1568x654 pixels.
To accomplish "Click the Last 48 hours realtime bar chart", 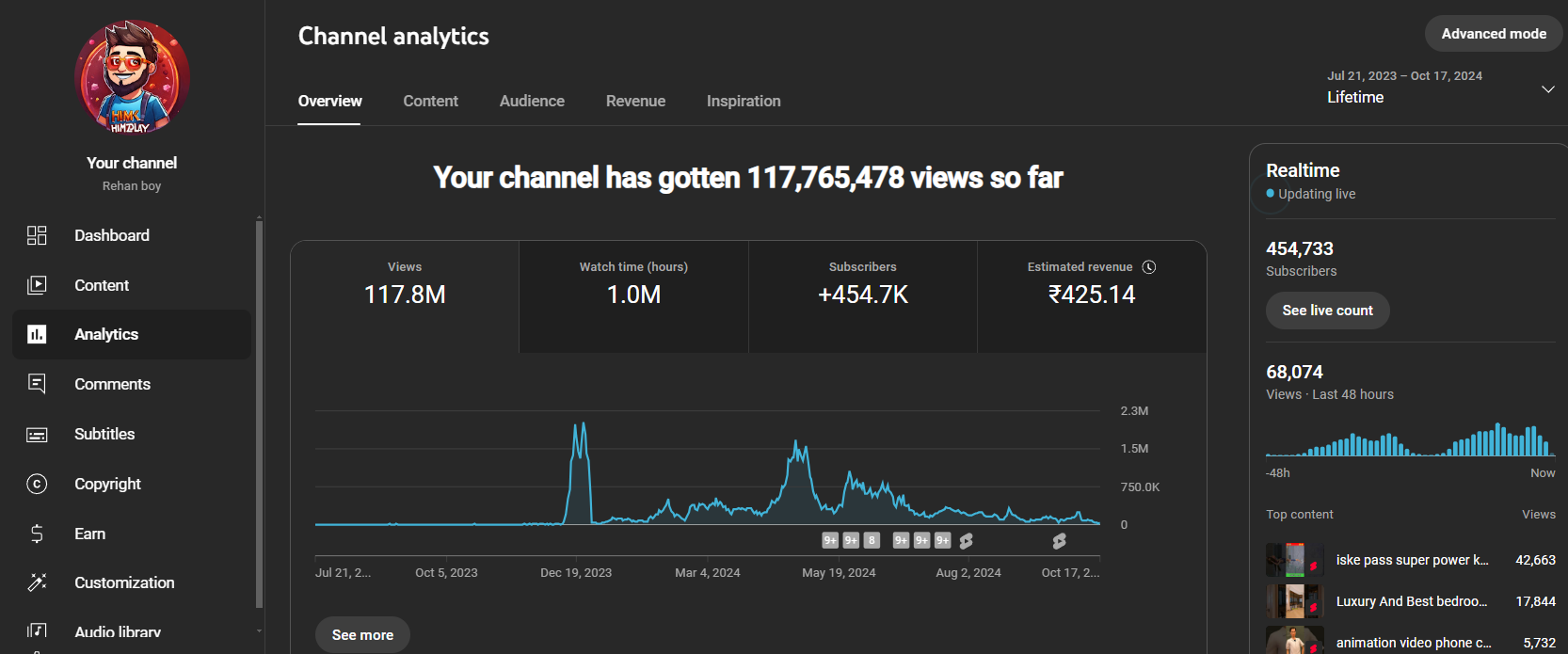I will pyautogui.click(x=1410, y=439).
